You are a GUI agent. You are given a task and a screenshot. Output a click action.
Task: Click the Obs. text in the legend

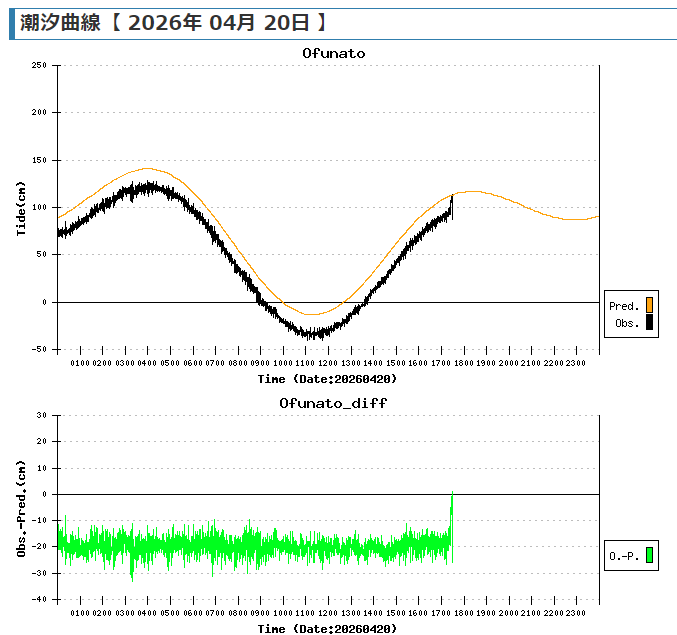(x=626, y=323)
